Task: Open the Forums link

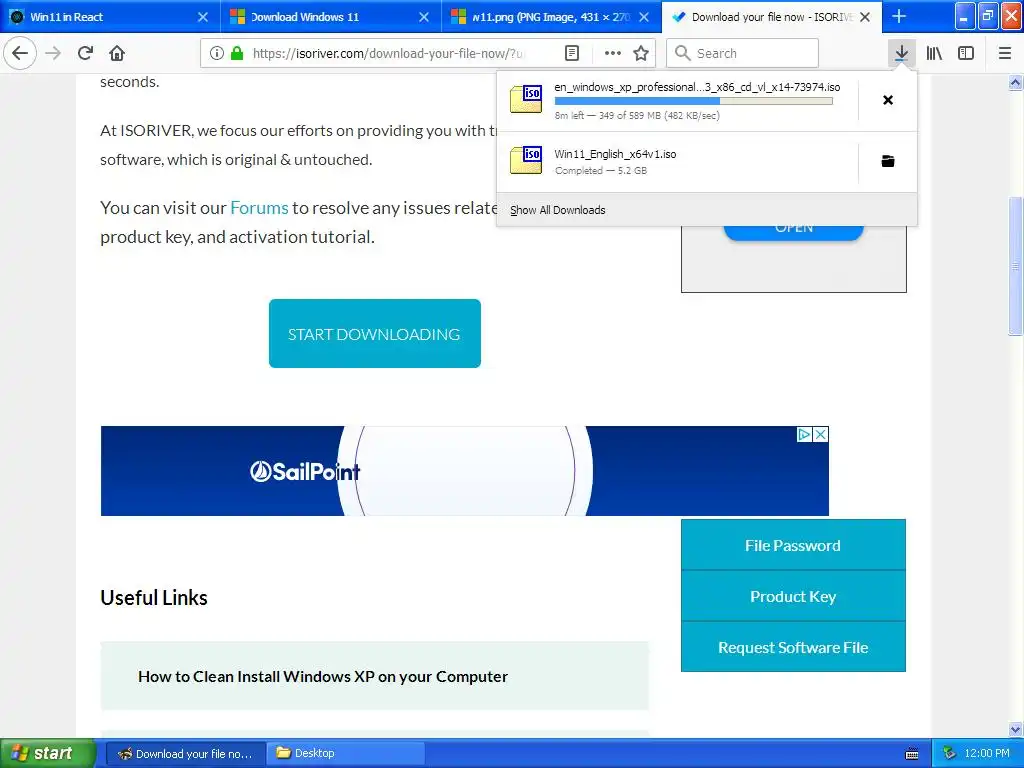Action: tap(259, 208)
